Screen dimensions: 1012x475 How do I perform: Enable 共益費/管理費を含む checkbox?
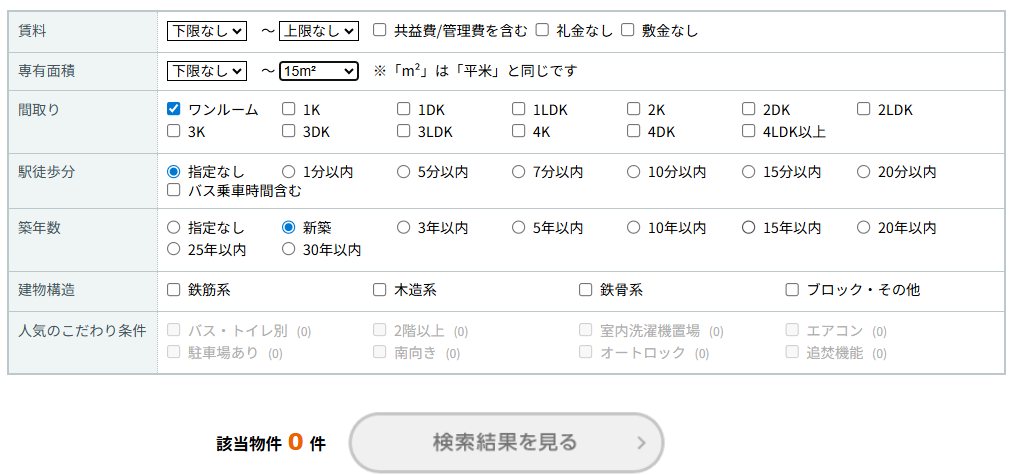(x=380, y=30)
